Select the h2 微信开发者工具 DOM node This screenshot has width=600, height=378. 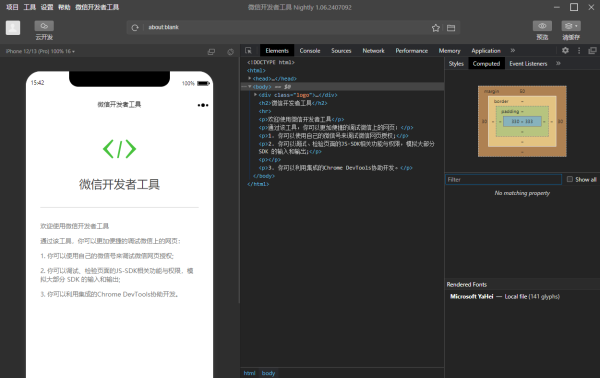pyautogui.click(x=293, y=103)
